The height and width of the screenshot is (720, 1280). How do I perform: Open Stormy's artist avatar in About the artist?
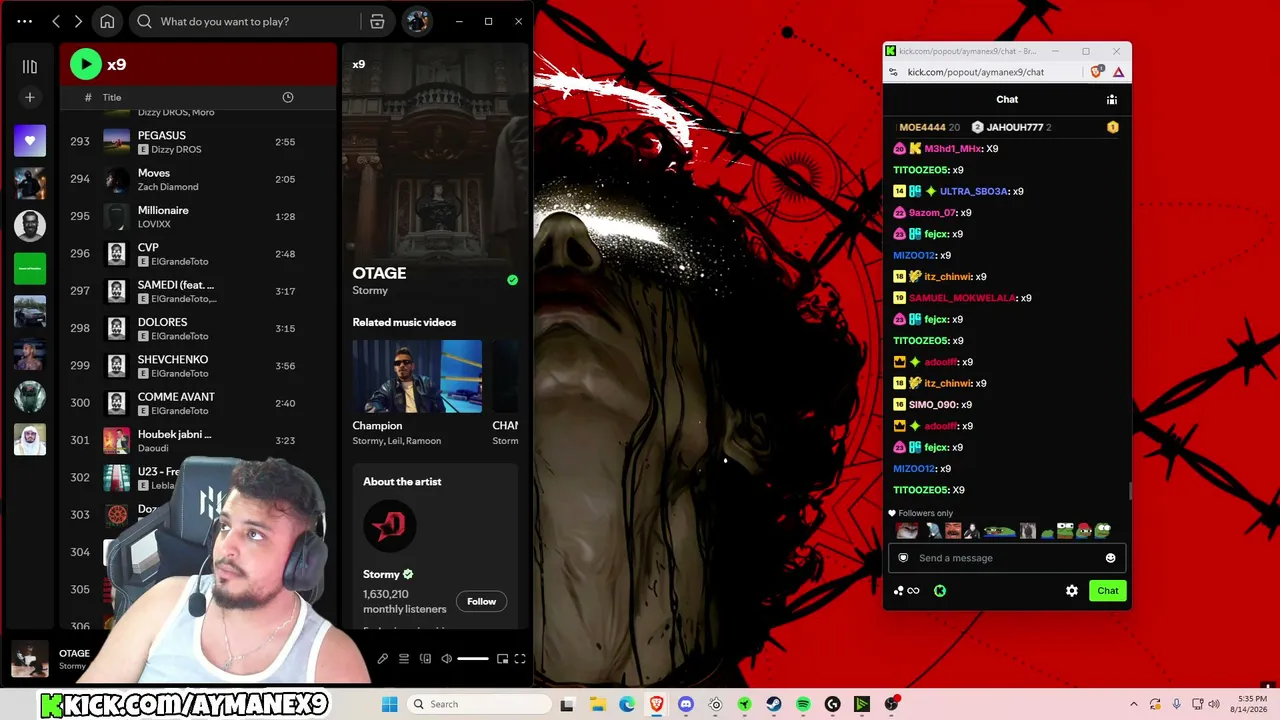point(389,526)
